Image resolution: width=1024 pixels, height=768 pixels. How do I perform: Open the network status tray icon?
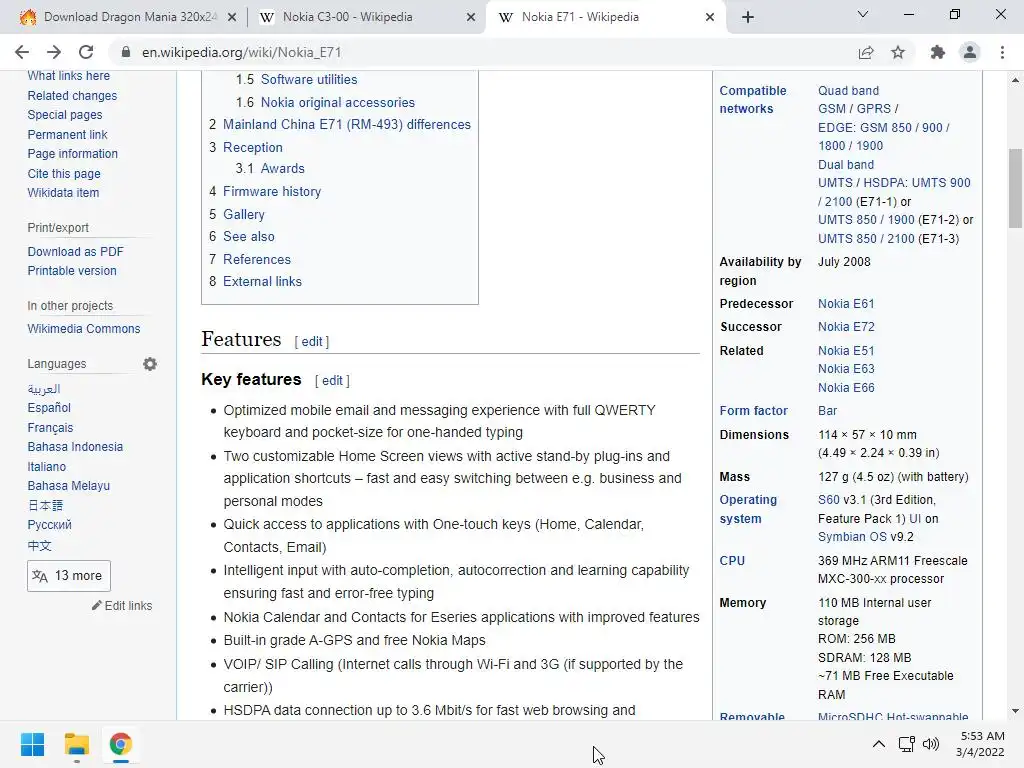pyautogui.click(x=906, y=744)
